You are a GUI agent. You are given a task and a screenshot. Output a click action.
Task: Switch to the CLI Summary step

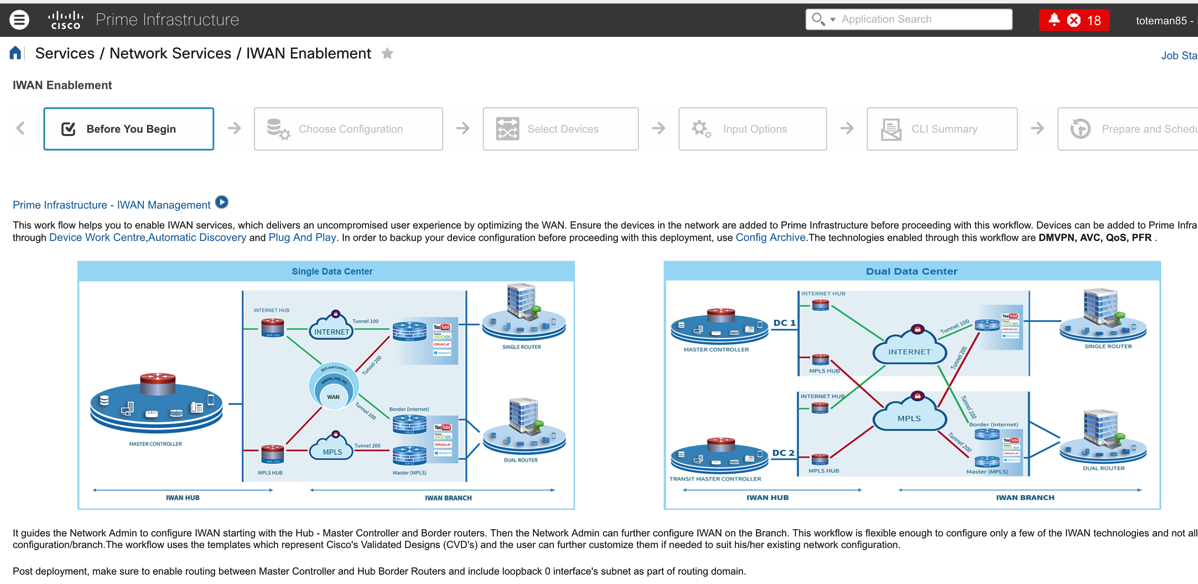click(942, 129)
